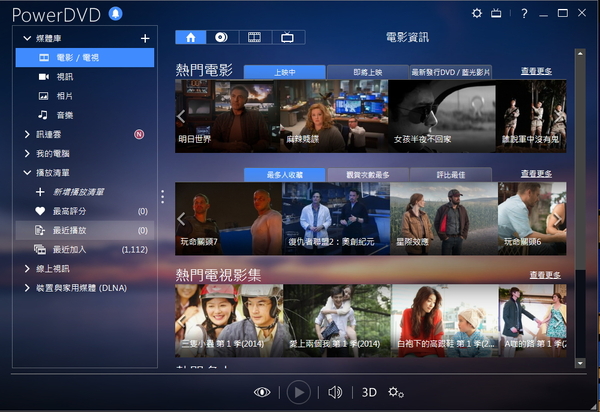The width and height of the screenshot is (600, 412).
Task: Open 白袍下的高跟鞋 series thumbnail
Action: point(445,321)
